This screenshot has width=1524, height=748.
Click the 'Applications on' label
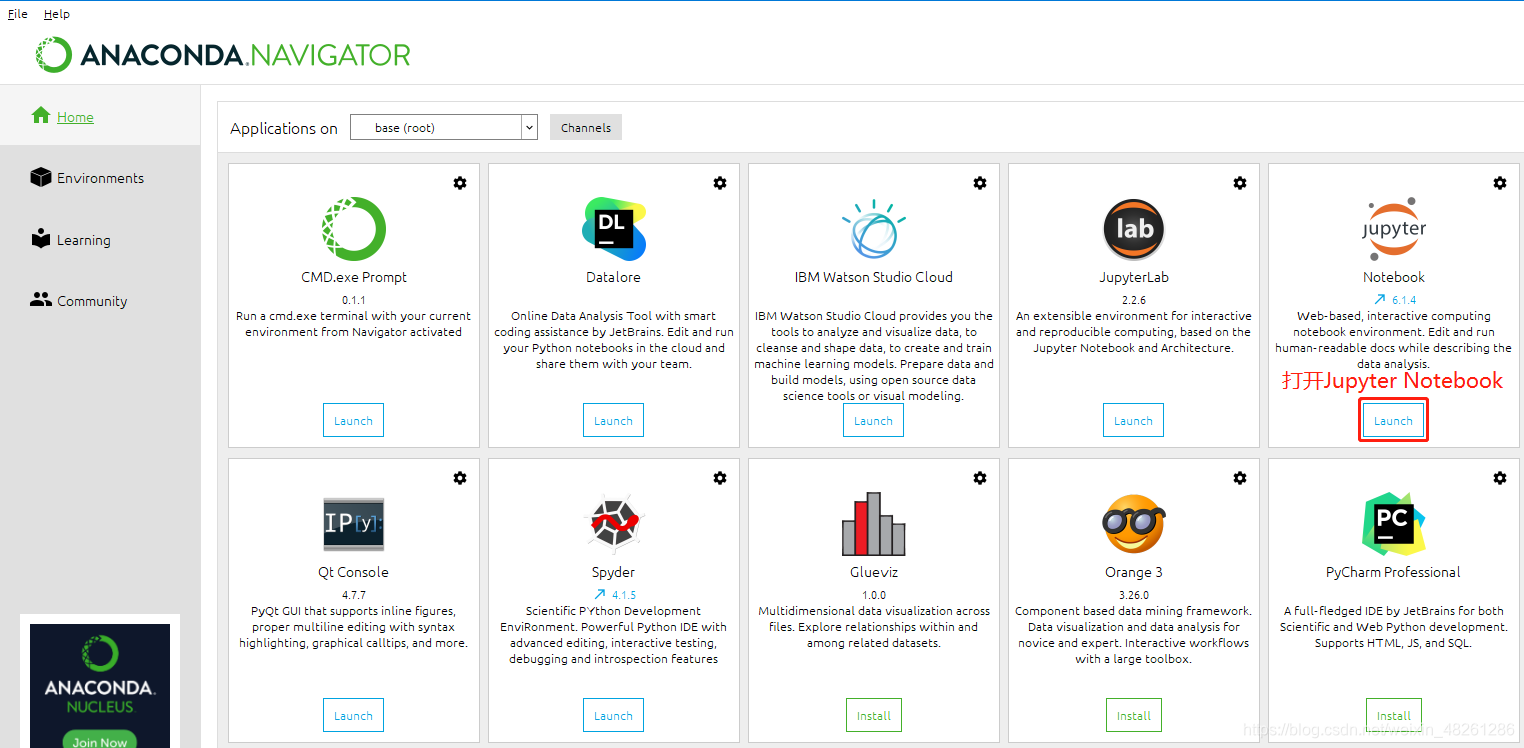[284, 128]
